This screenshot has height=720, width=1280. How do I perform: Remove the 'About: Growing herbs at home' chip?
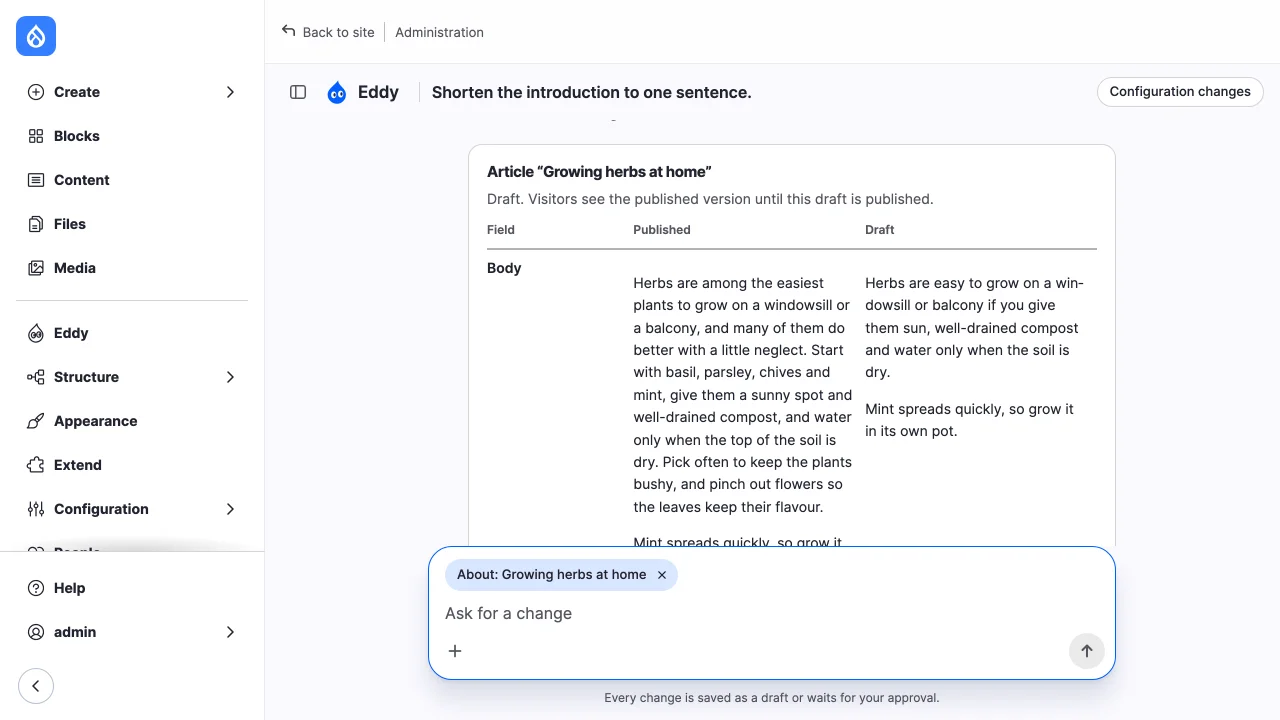pos(662,575)
